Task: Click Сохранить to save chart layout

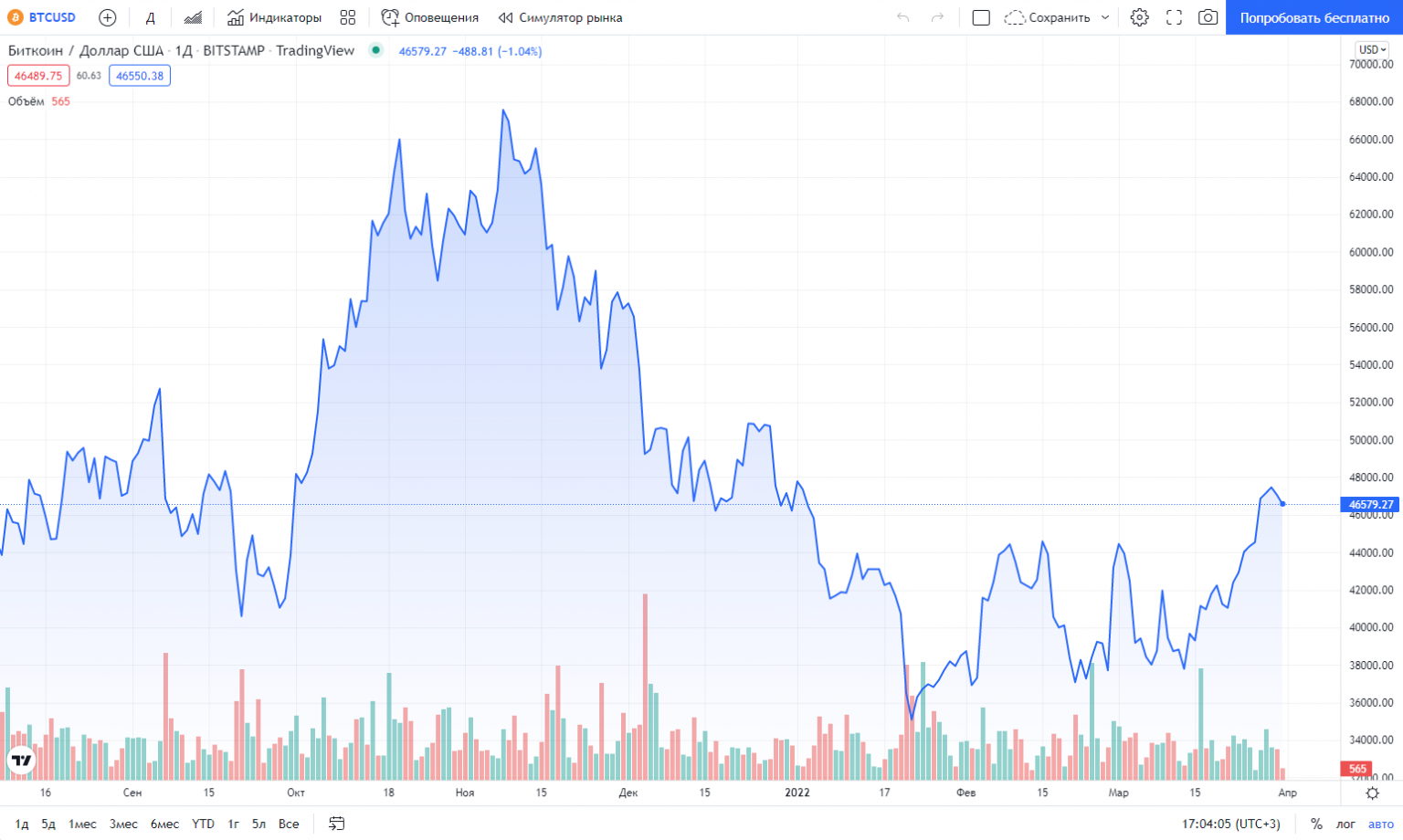Action: [x=1047, y=17]
